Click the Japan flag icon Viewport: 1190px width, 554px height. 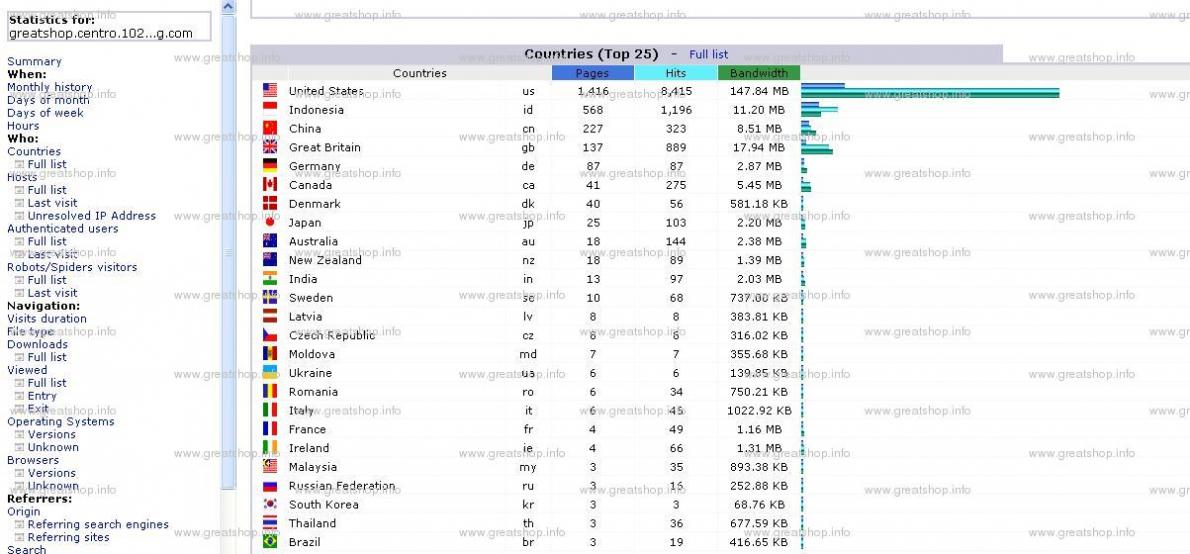click(x=269, y=222)
